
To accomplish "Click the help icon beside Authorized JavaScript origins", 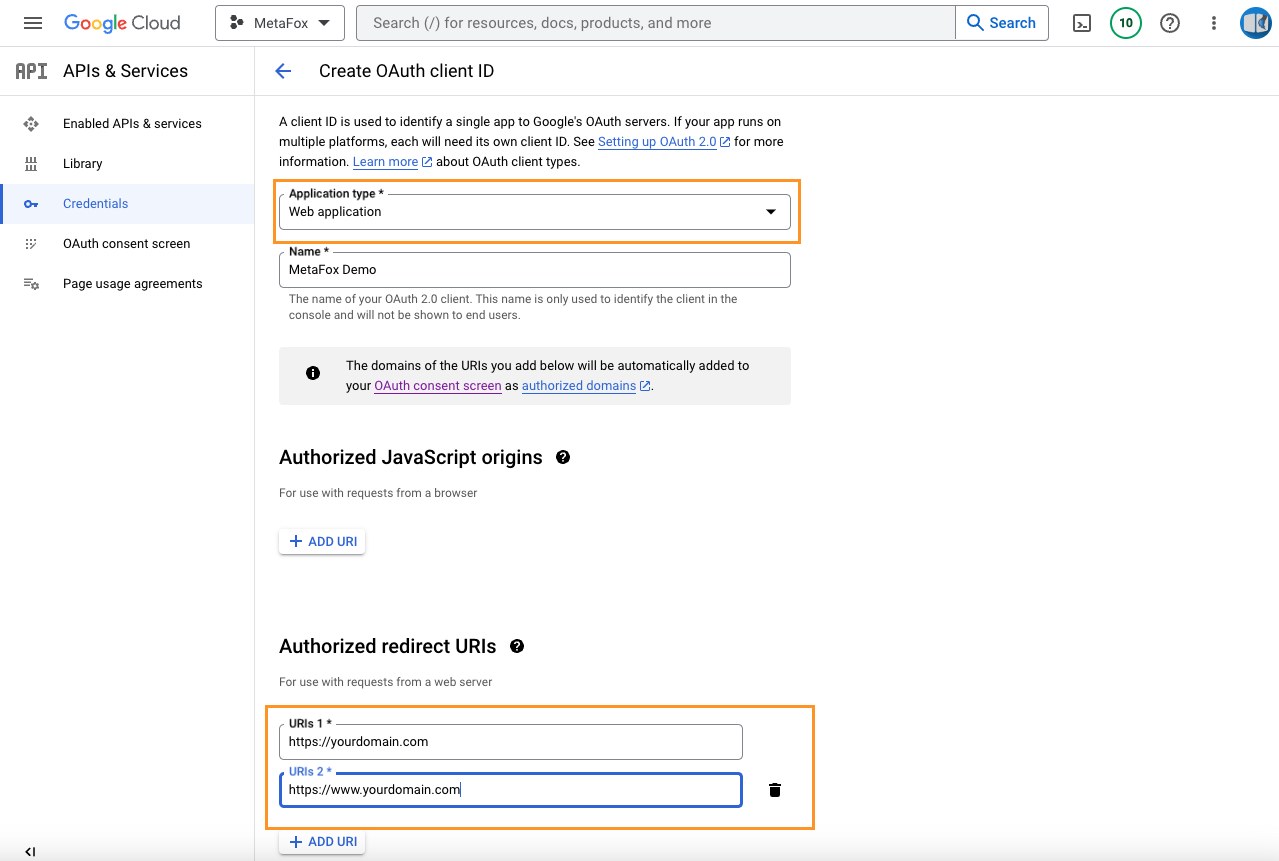I will [x=563, y=457].
